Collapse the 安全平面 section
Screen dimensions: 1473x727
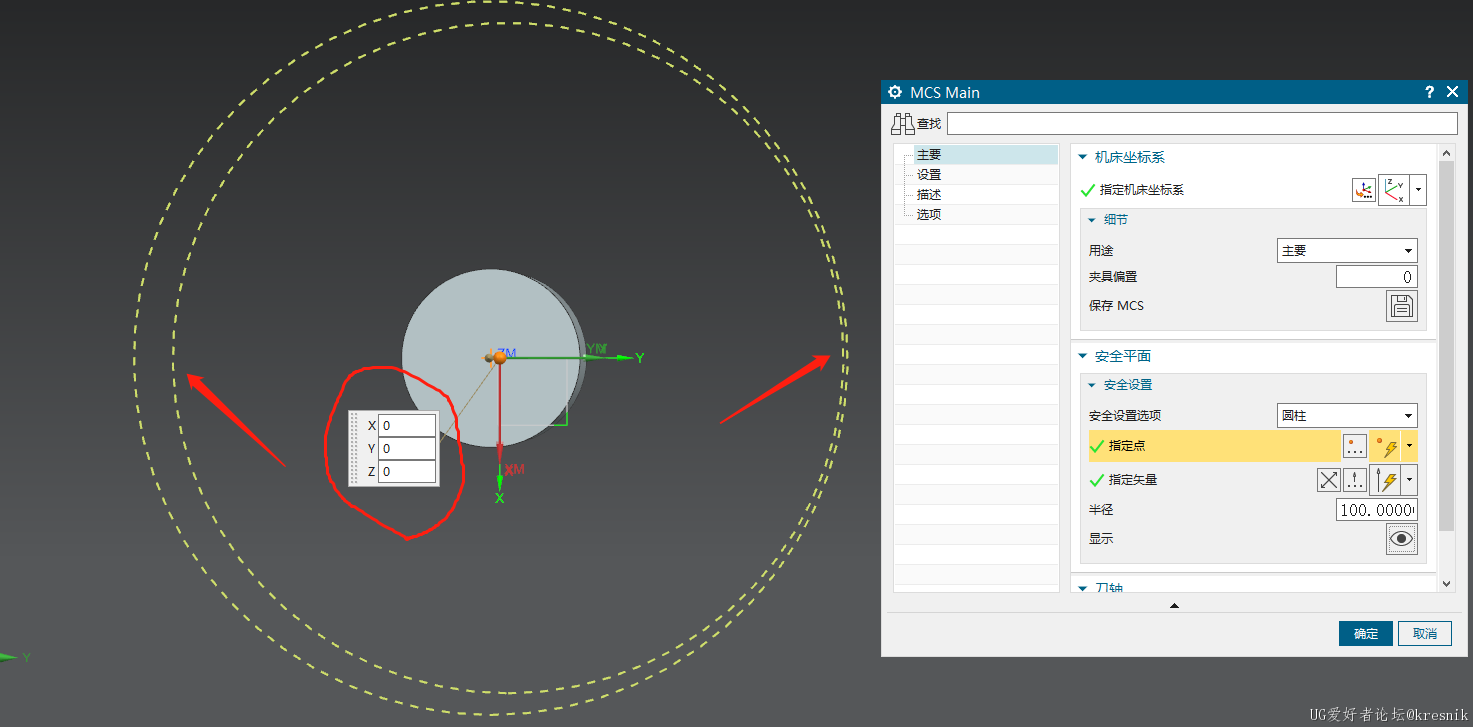pos(1082,356)
